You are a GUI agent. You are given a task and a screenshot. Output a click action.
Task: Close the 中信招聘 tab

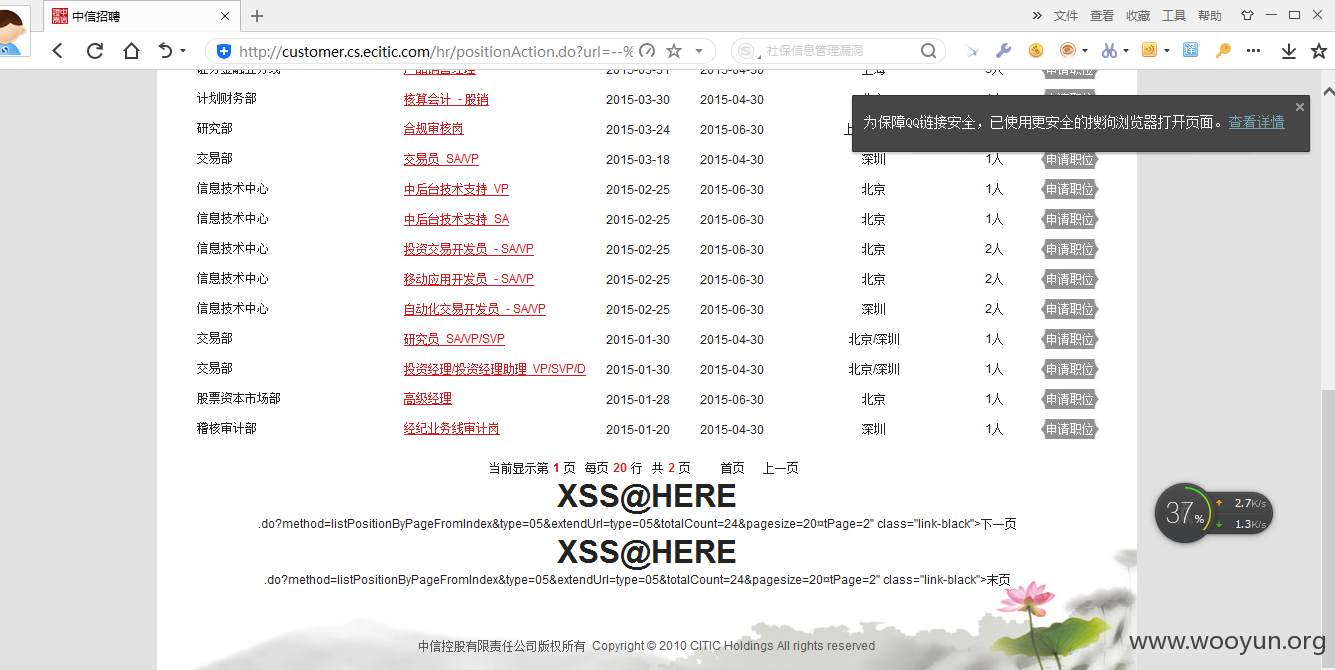click(225, 16)
